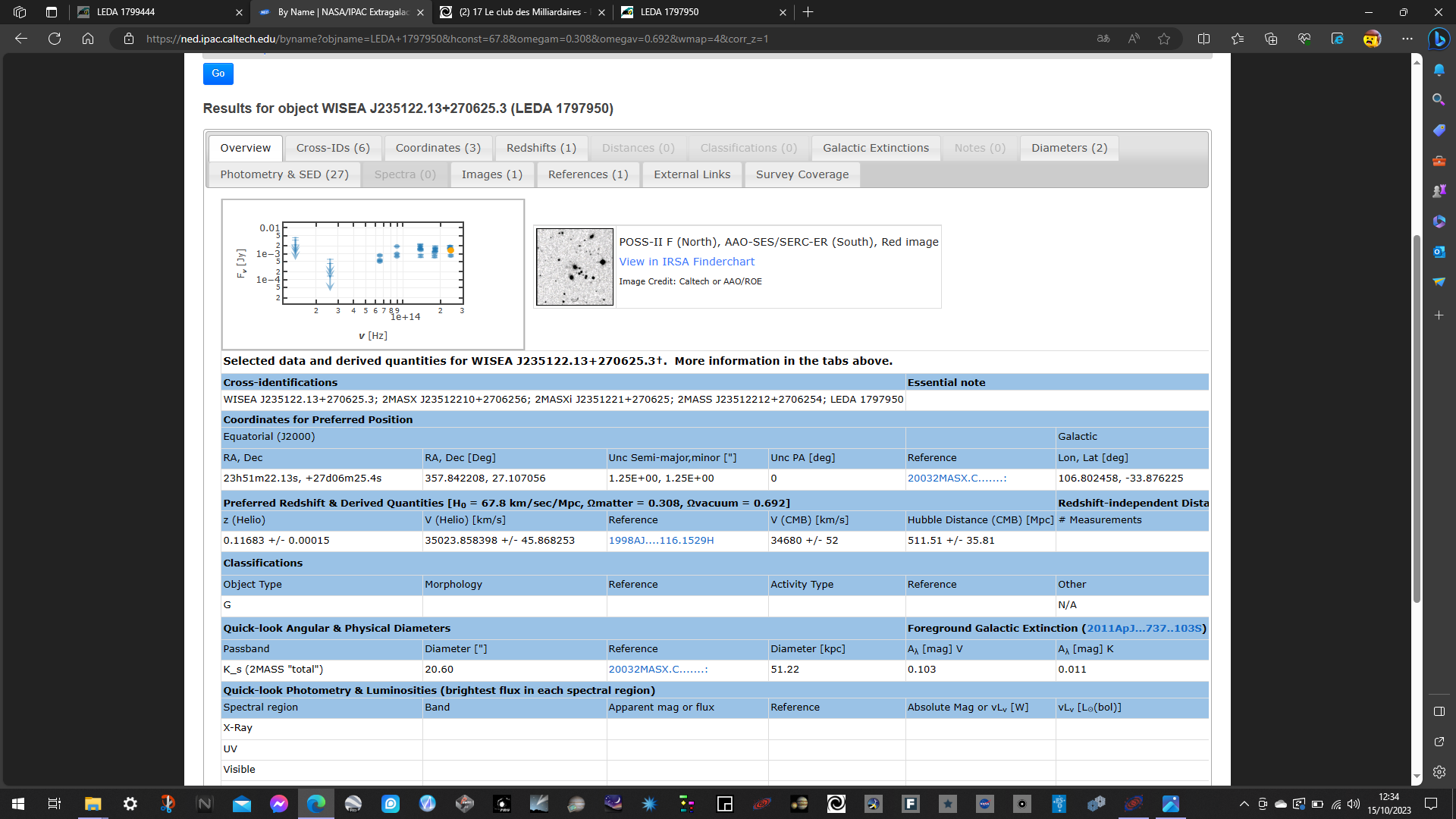Open sidebar shopping tag icon
The height and width of the screenshot is (819, 1456).
click(x=1439, y=130)
